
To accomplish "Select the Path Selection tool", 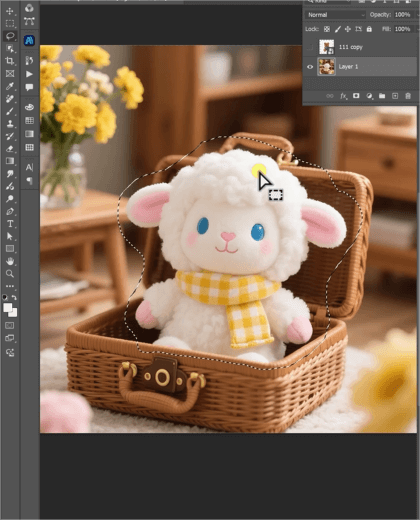I will [x=10, y=236].
